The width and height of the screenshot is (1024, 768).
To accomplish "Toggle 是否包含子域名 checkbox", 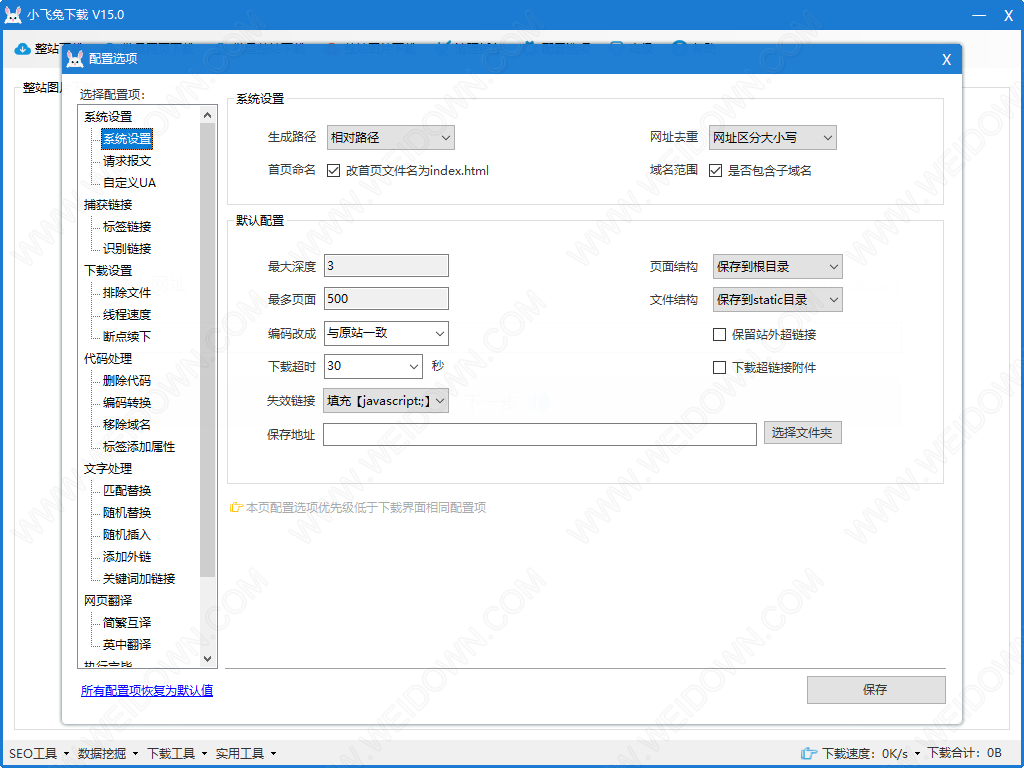I will [716, 170].
